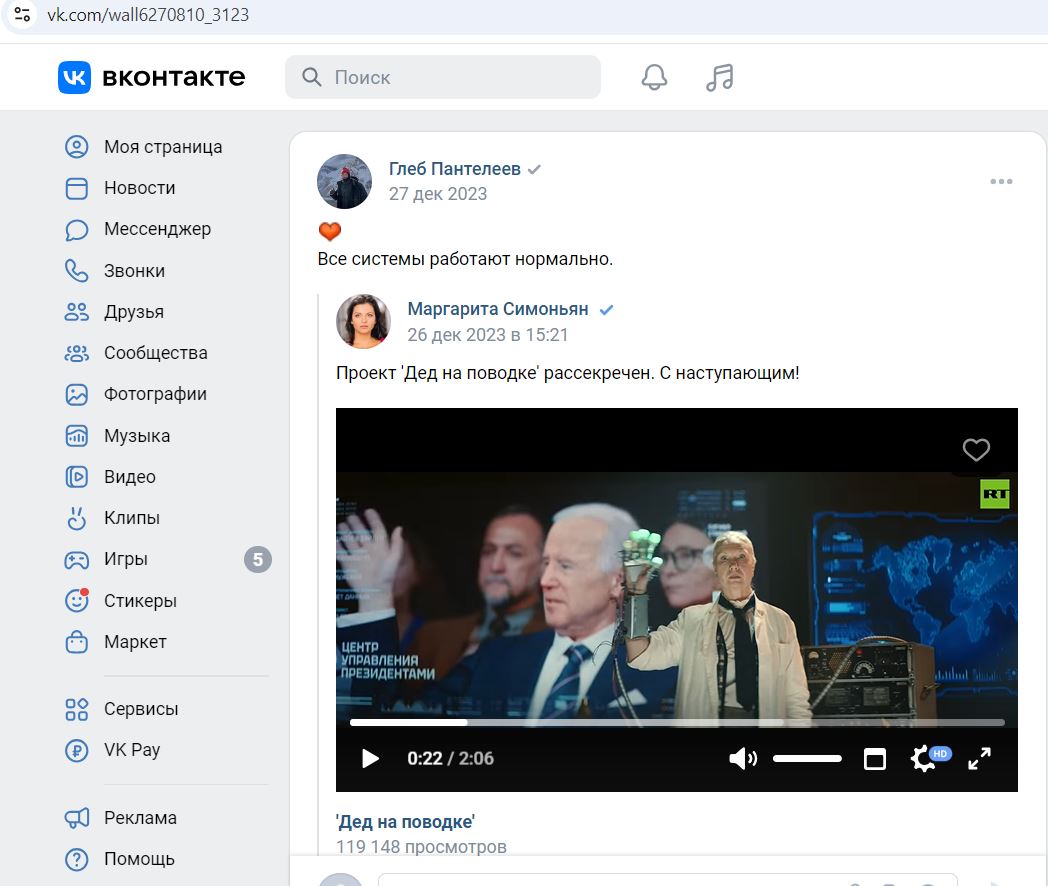Viewport: 1048px width, 886px height.
Task: Click verified checkmark beside Маргарита Симоньян
Action: 606,309
